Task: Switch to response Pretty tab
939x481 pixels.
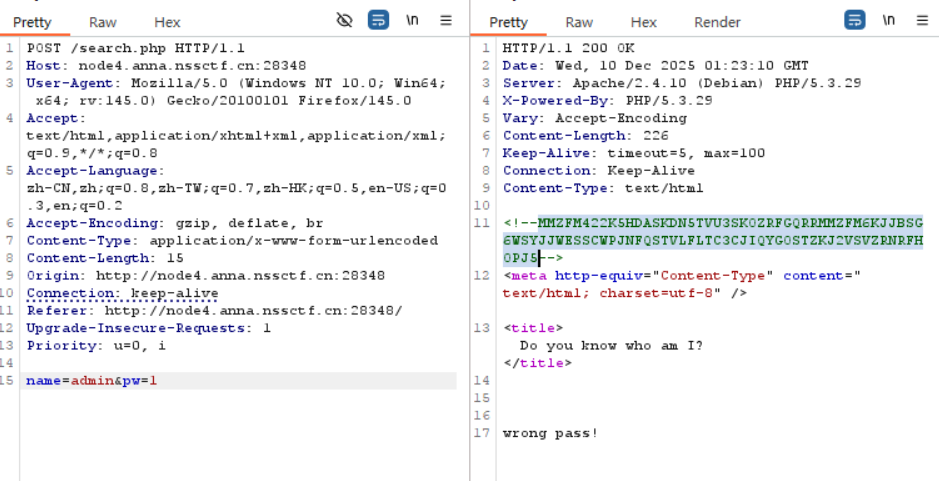Action: 508,23
